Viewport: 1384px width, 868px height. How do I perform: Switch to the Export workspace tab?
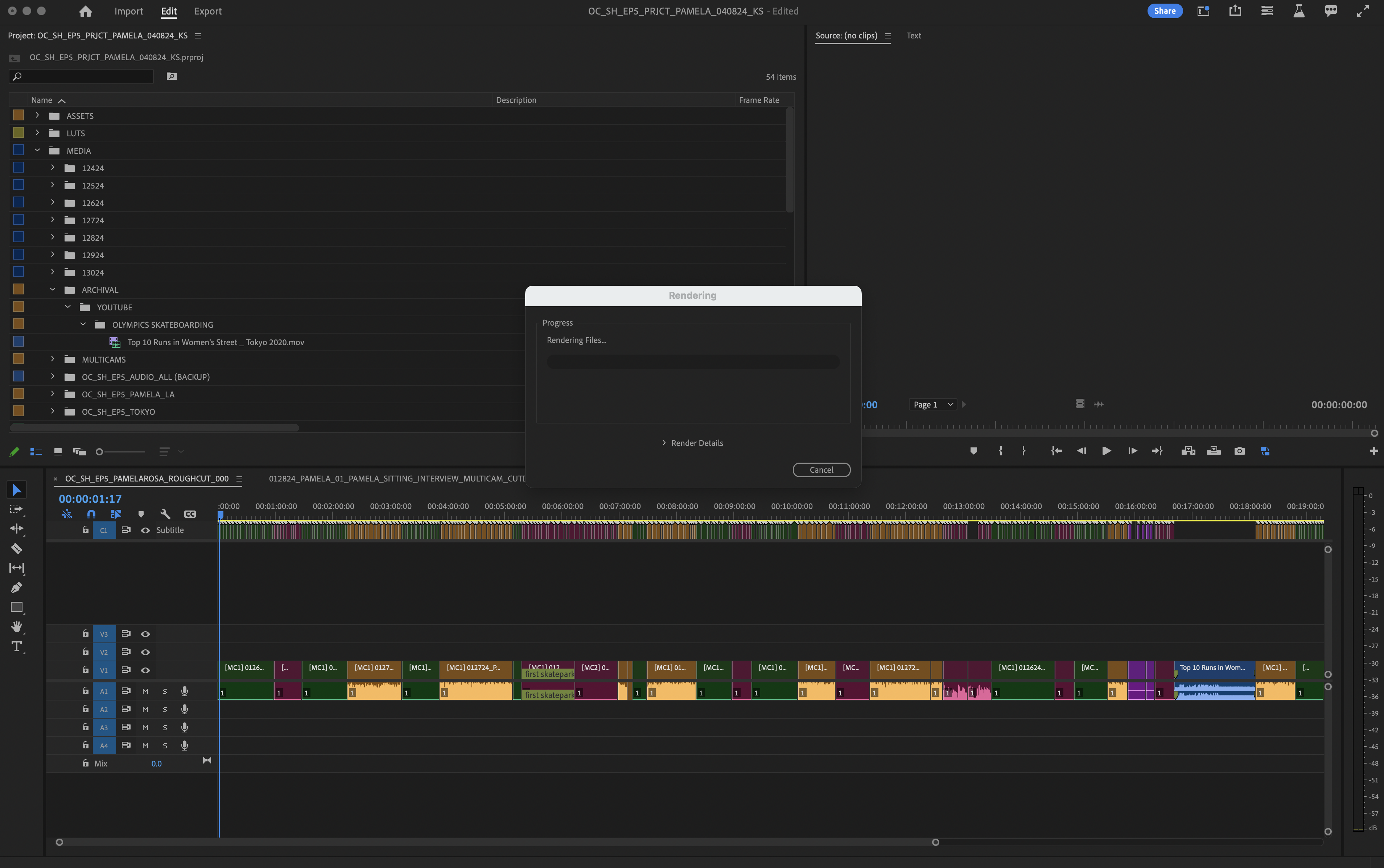click(207, 11)
